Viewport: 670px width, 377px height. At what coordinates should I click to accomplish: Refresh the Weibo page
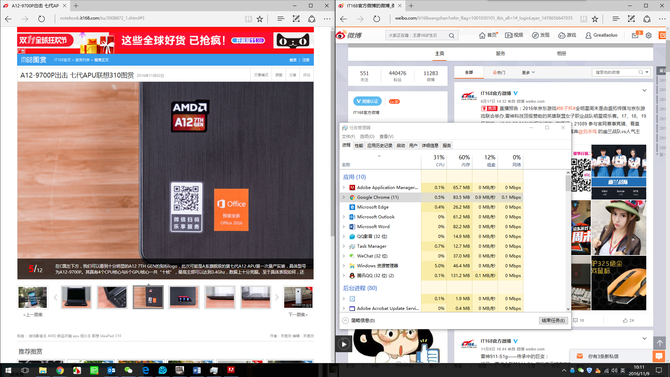click(x=376, y=19)
